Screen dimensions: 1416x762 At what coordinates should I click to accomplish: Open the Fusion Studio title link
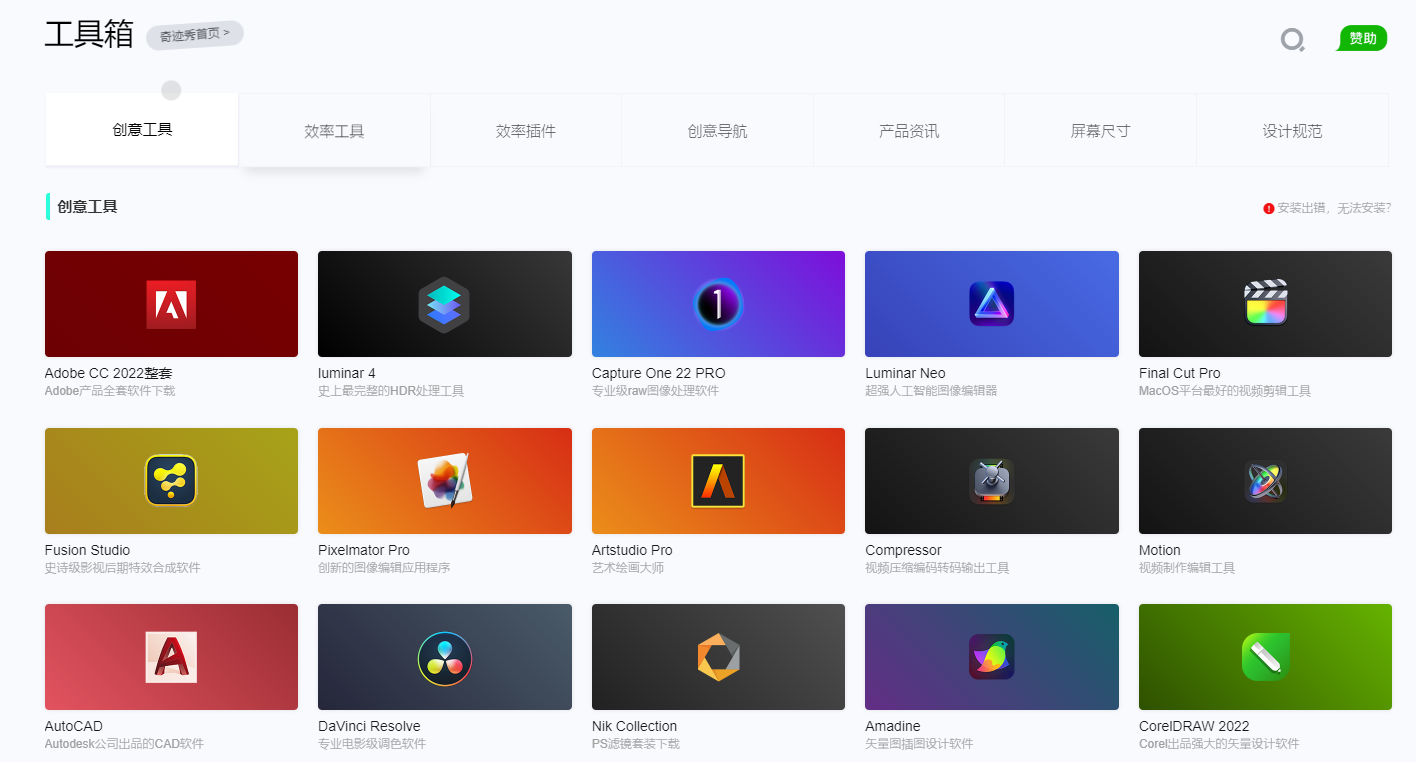click(87, 550)
